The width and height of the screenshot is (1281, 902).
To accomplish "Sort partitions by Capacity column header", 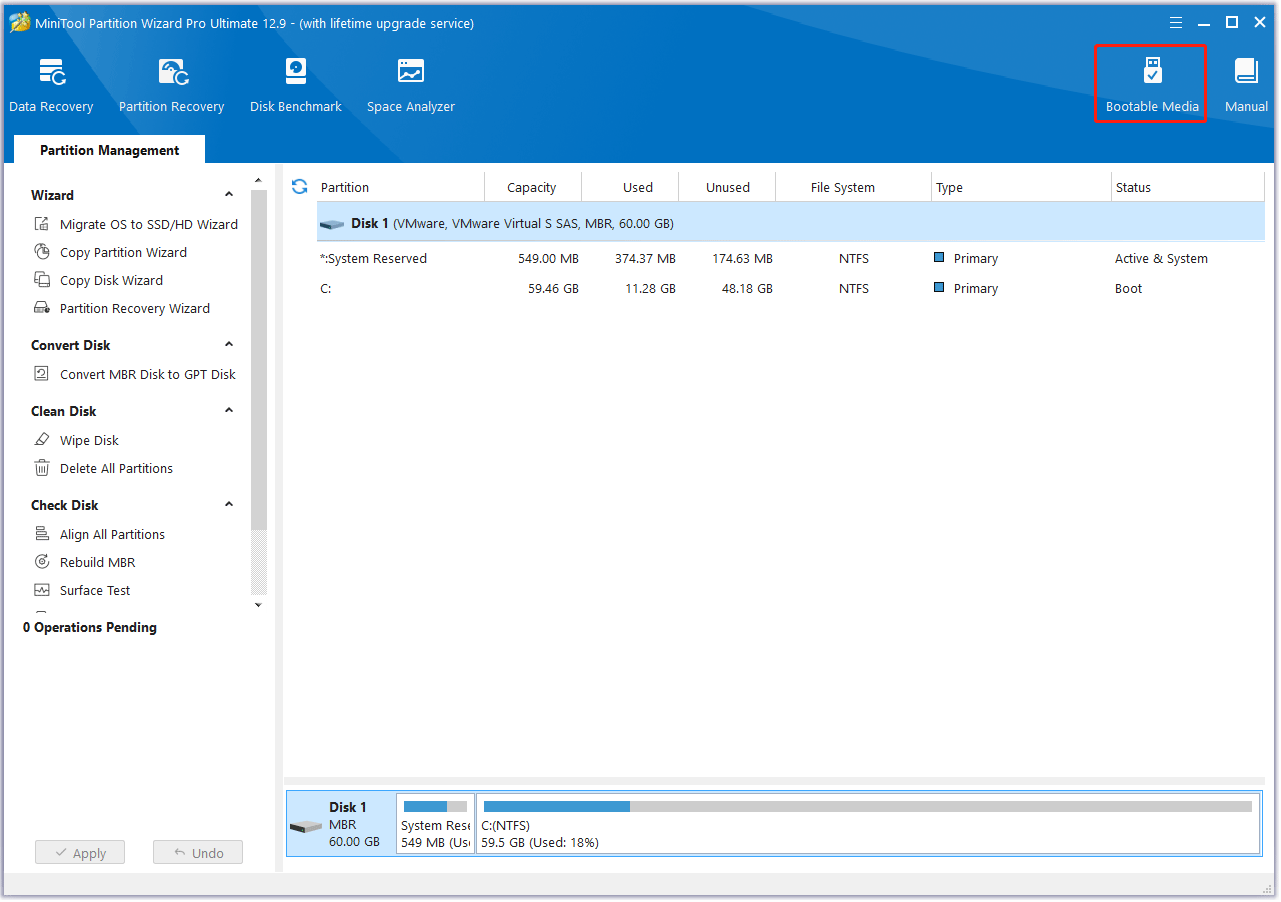I will [x=531, y=187].
